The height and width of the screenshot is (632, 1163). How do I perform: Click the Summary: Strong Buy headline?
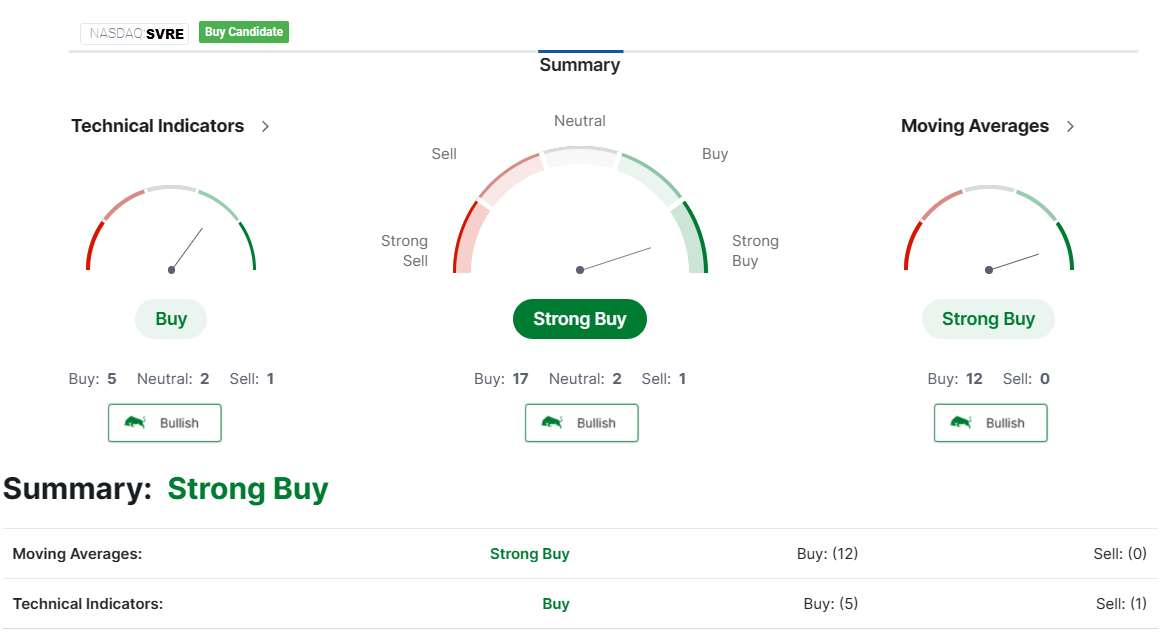(166, 489)
